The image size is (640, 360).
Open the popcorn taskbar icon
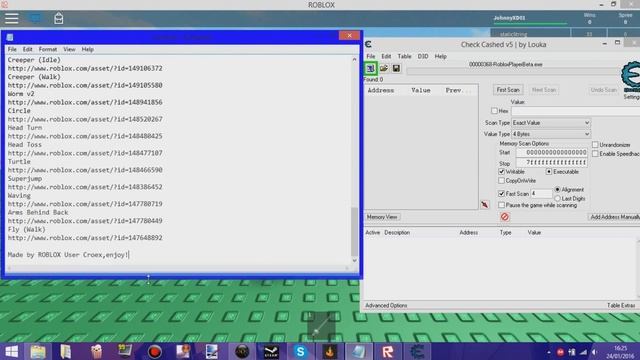click(96, 351)
